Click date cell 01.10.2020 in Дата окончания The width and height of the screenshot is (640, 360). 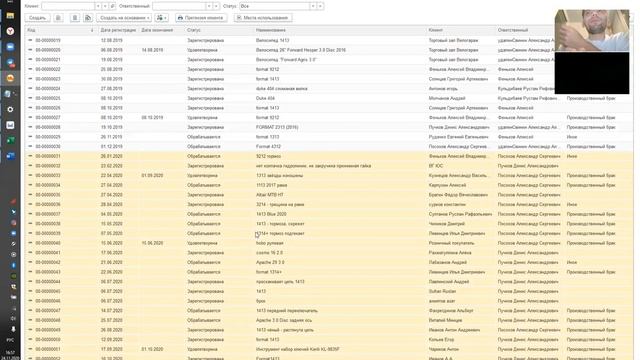pos(152,349)
